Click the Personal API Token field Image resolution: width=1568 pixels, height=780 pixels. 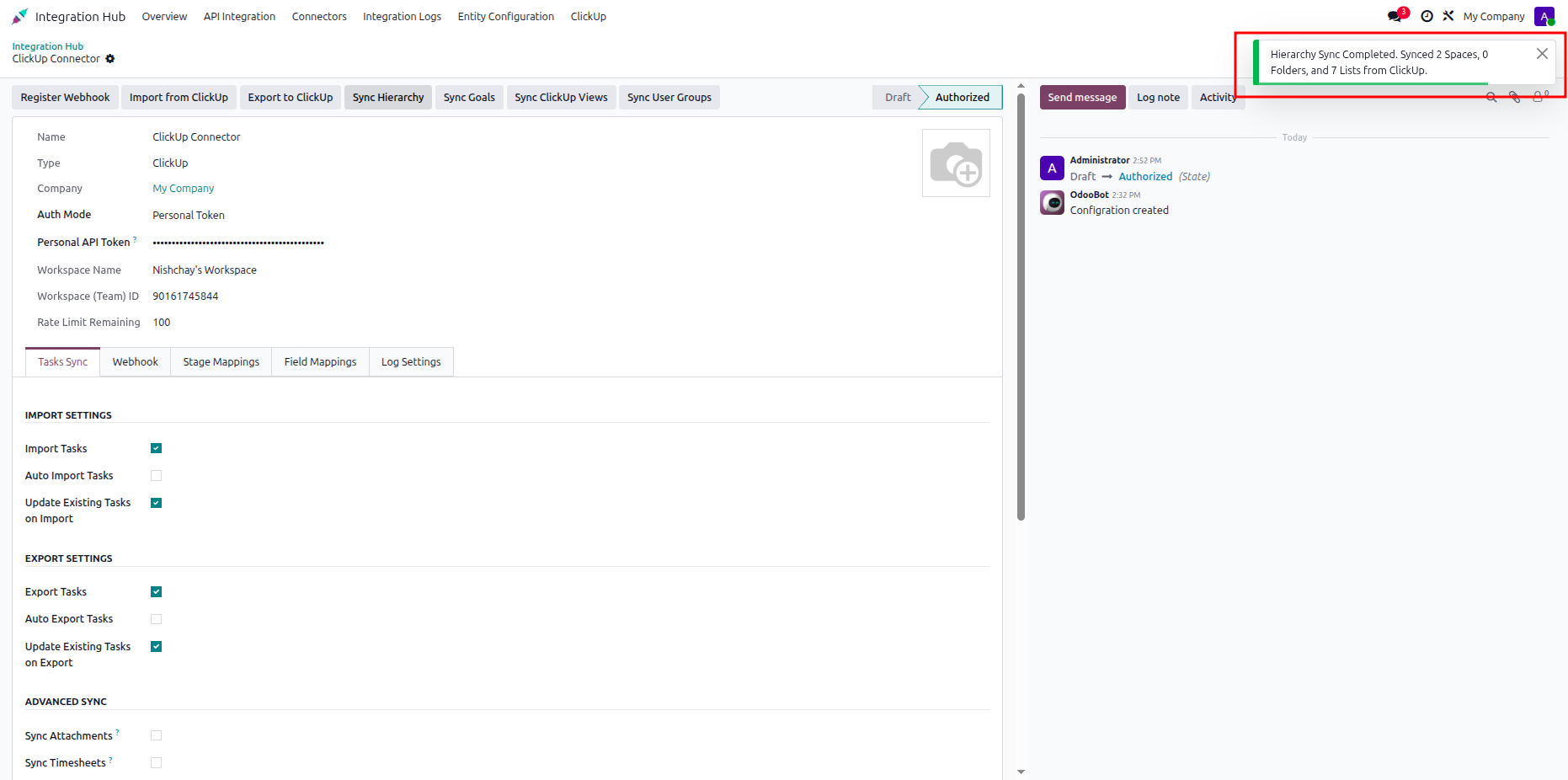pyautogui.click(x=238, y=243)
